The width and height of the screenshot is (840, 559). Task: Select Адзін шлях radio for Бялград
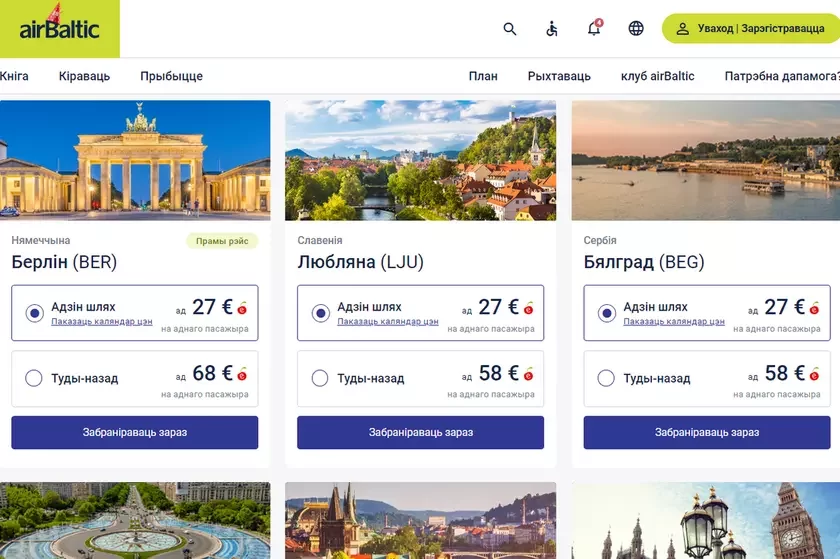(606, 313)
